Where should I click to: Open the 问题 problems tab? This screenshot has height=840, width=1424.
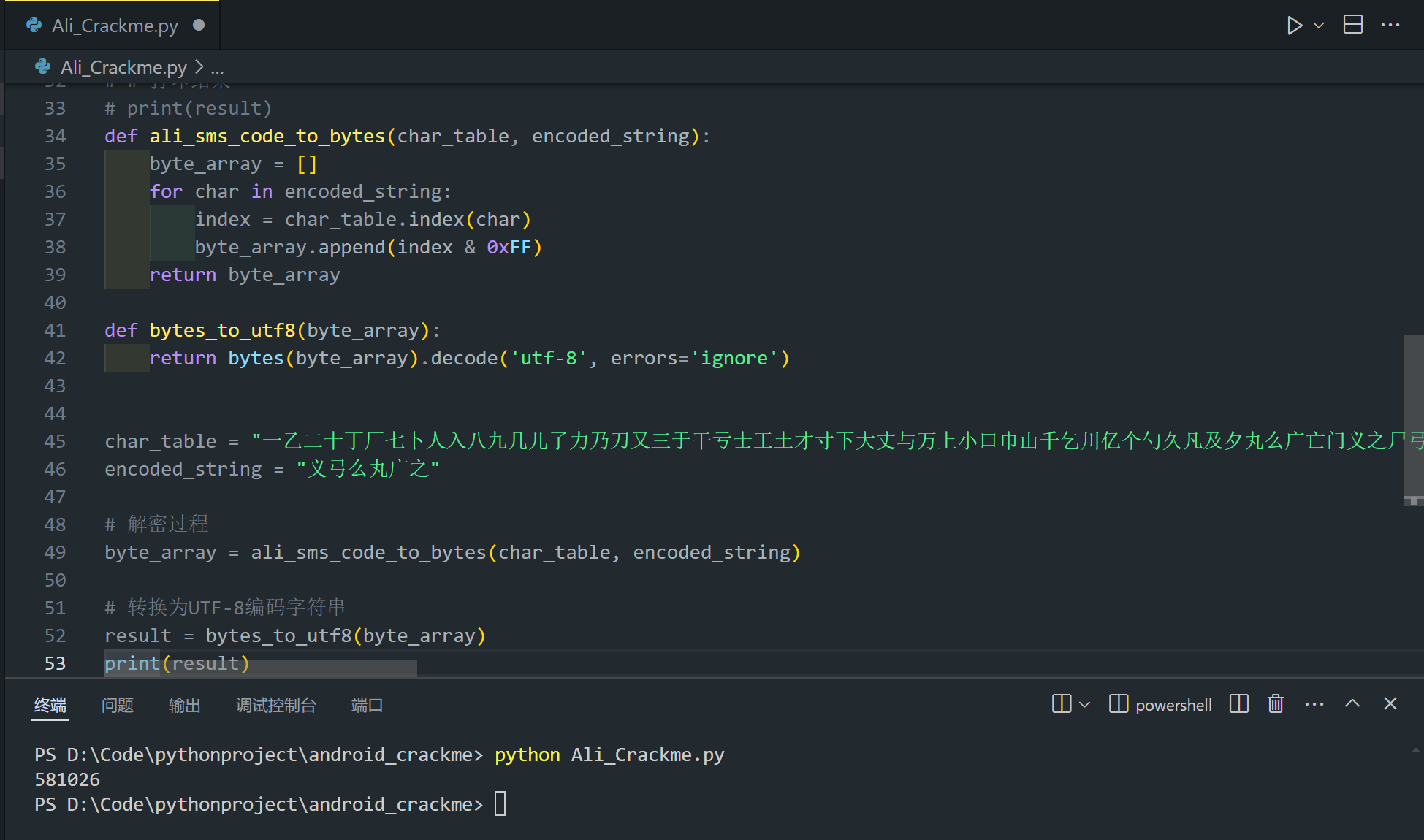(x=118, y=705)
